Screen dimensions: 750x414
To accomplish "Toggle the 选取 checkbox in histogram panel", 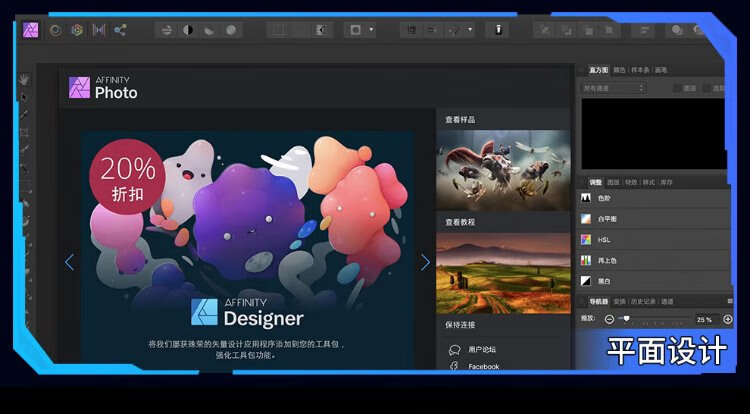I will coord(706,88).
